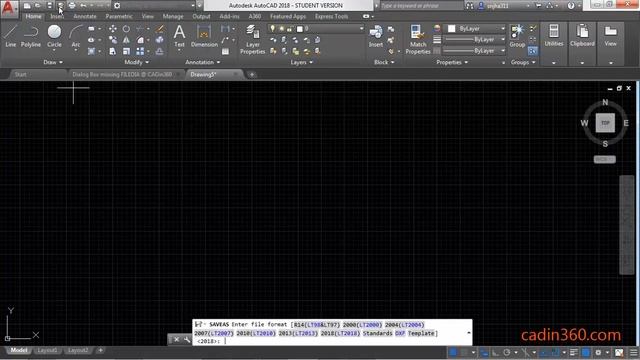Viewport: 640px width, 360px height.
Task: Click command line customize wrench icon
Action: (x=187, y=340)
